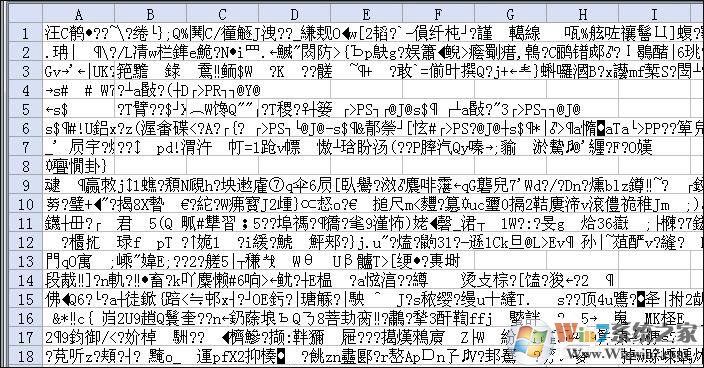Click text "Gv" at start of row 3

(x=53, y=72)
